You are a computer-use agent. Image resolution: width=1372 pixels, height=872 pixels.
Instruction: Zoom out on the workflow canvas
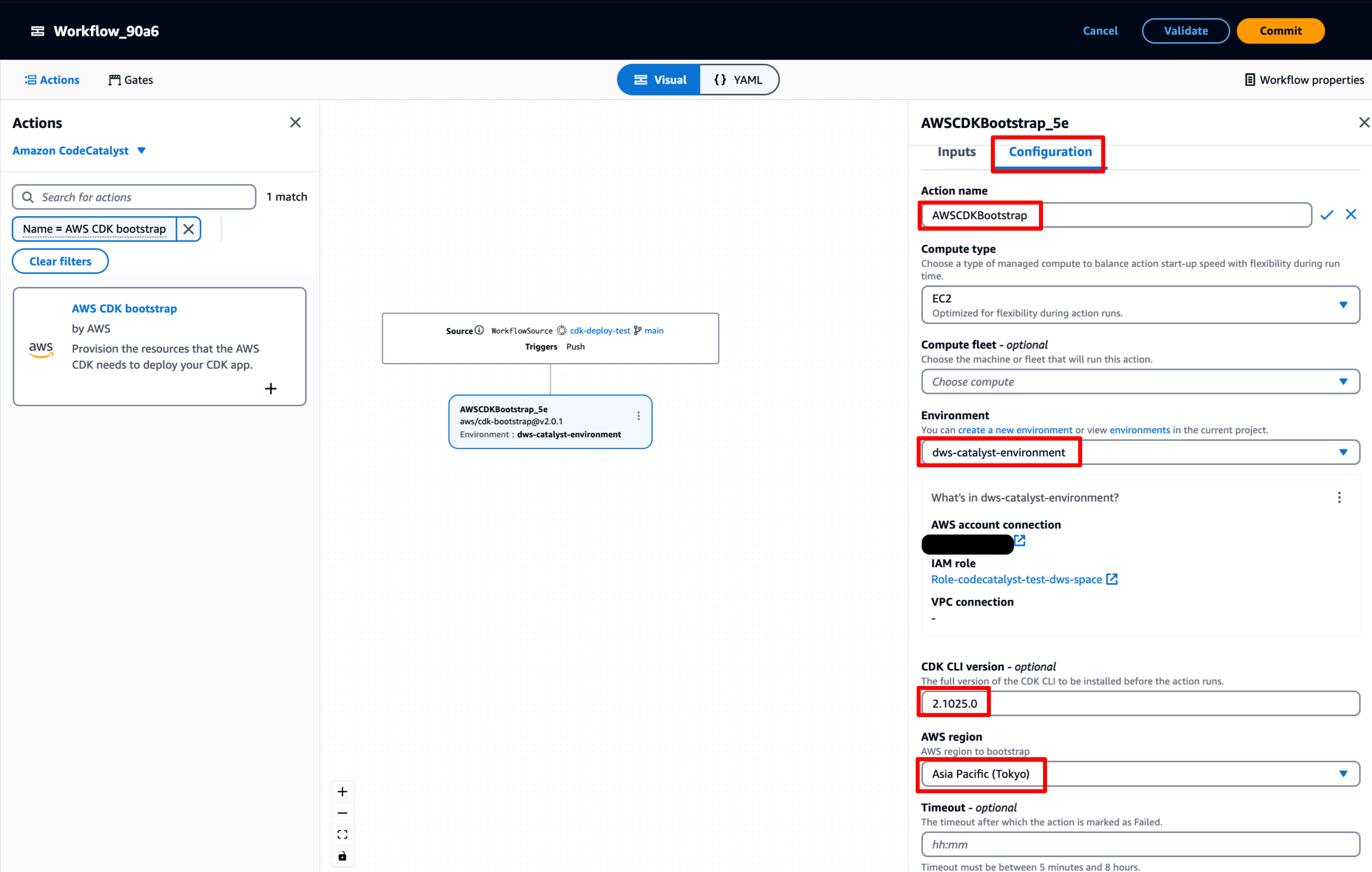(342, 813)
